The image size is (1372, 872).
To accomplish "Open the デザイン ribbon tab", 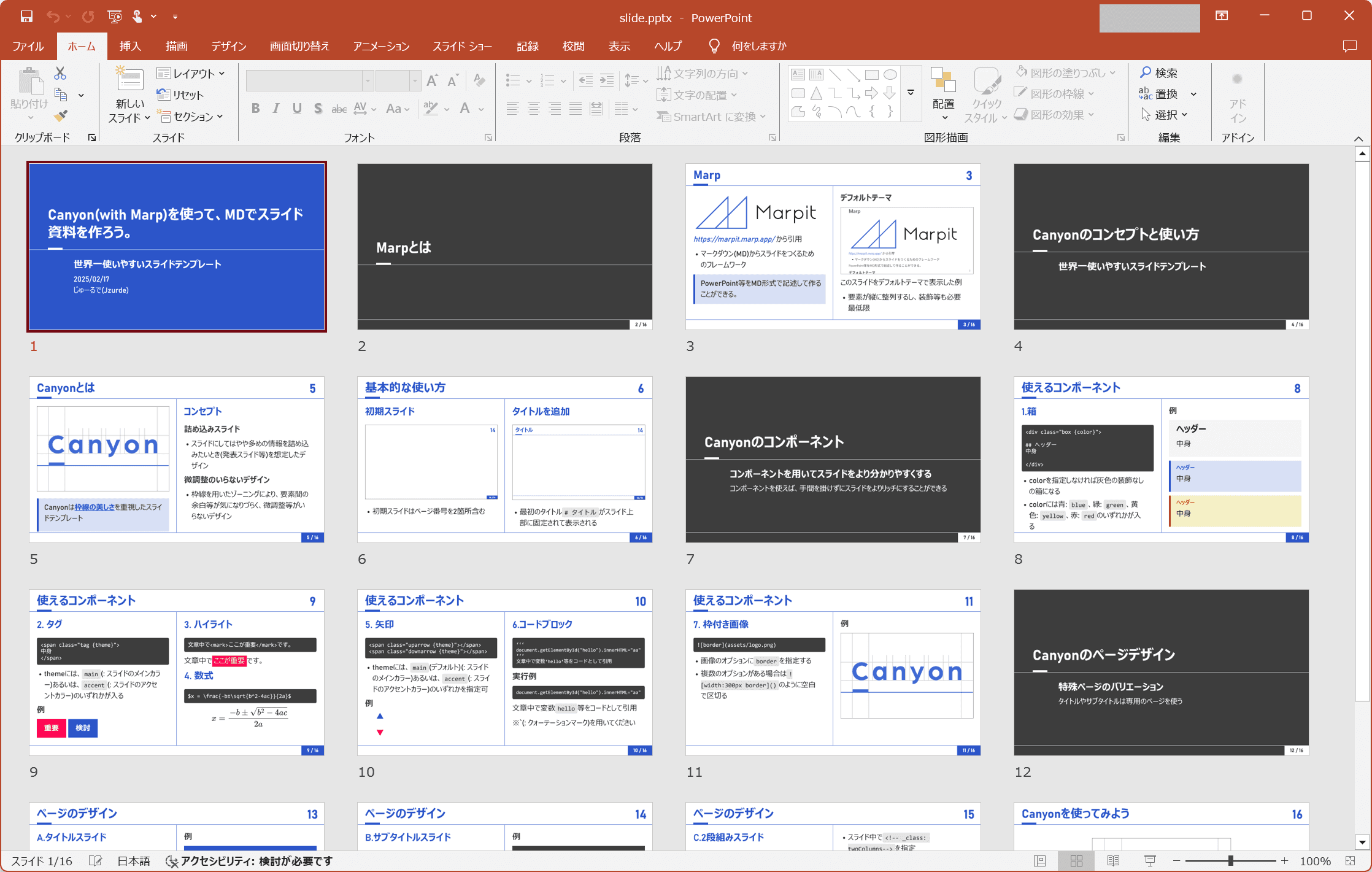I will (x=228, y=46).
